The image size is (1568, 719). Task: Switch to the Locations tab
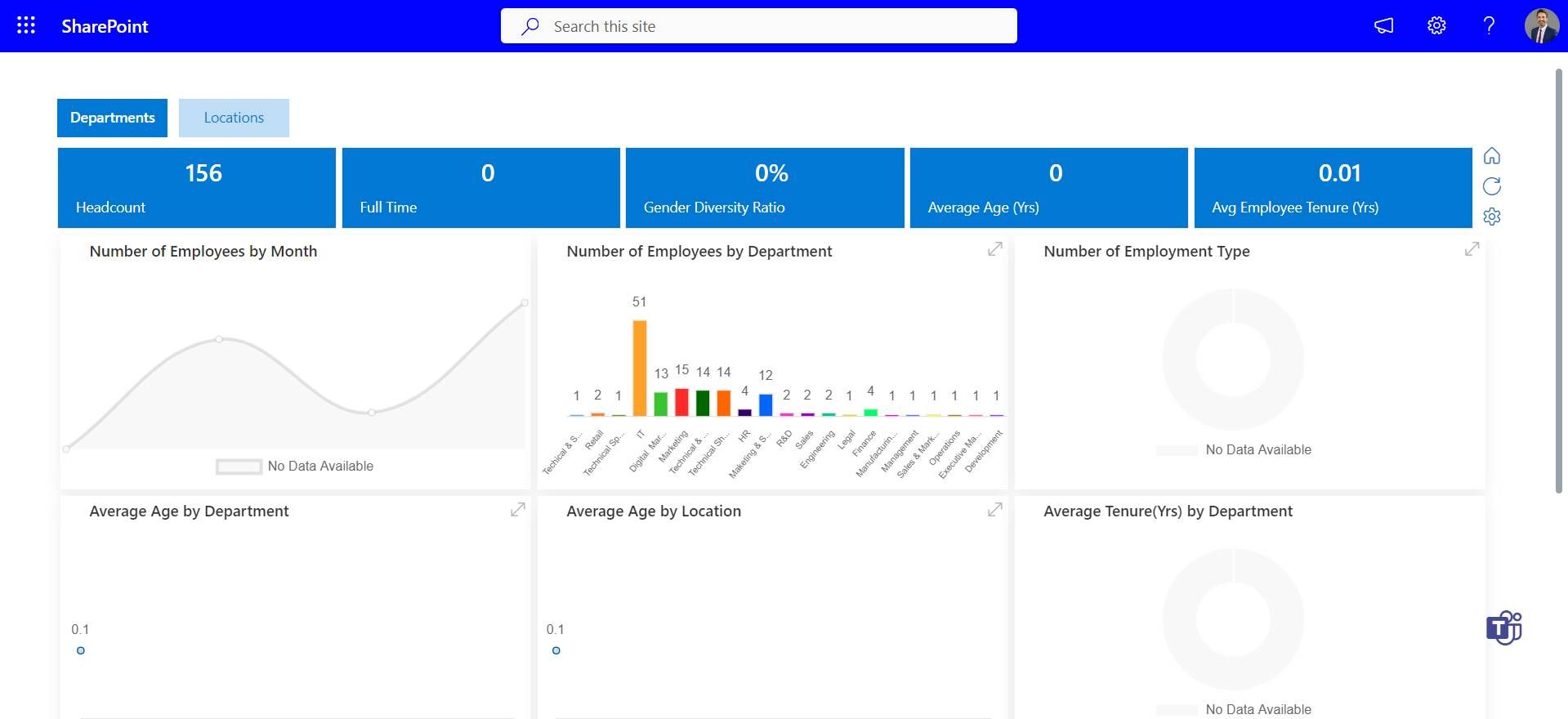[234, 118]
